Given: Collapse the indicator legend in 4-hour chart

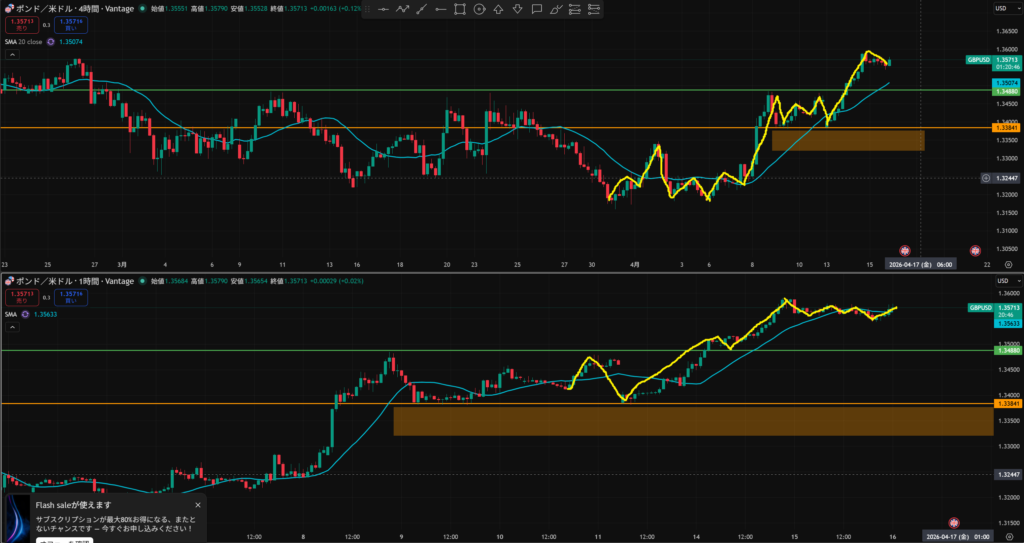Looking at the screenshot, I should [10, 55].
